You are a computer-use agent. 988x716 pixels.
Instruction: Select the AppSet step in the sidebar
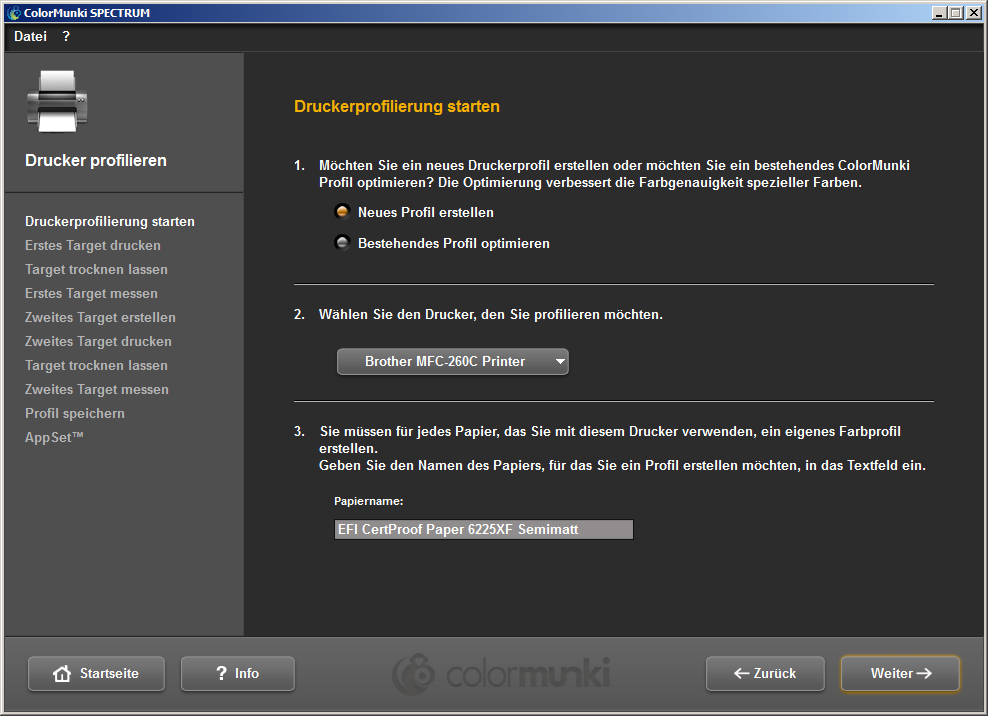[54, 437]
